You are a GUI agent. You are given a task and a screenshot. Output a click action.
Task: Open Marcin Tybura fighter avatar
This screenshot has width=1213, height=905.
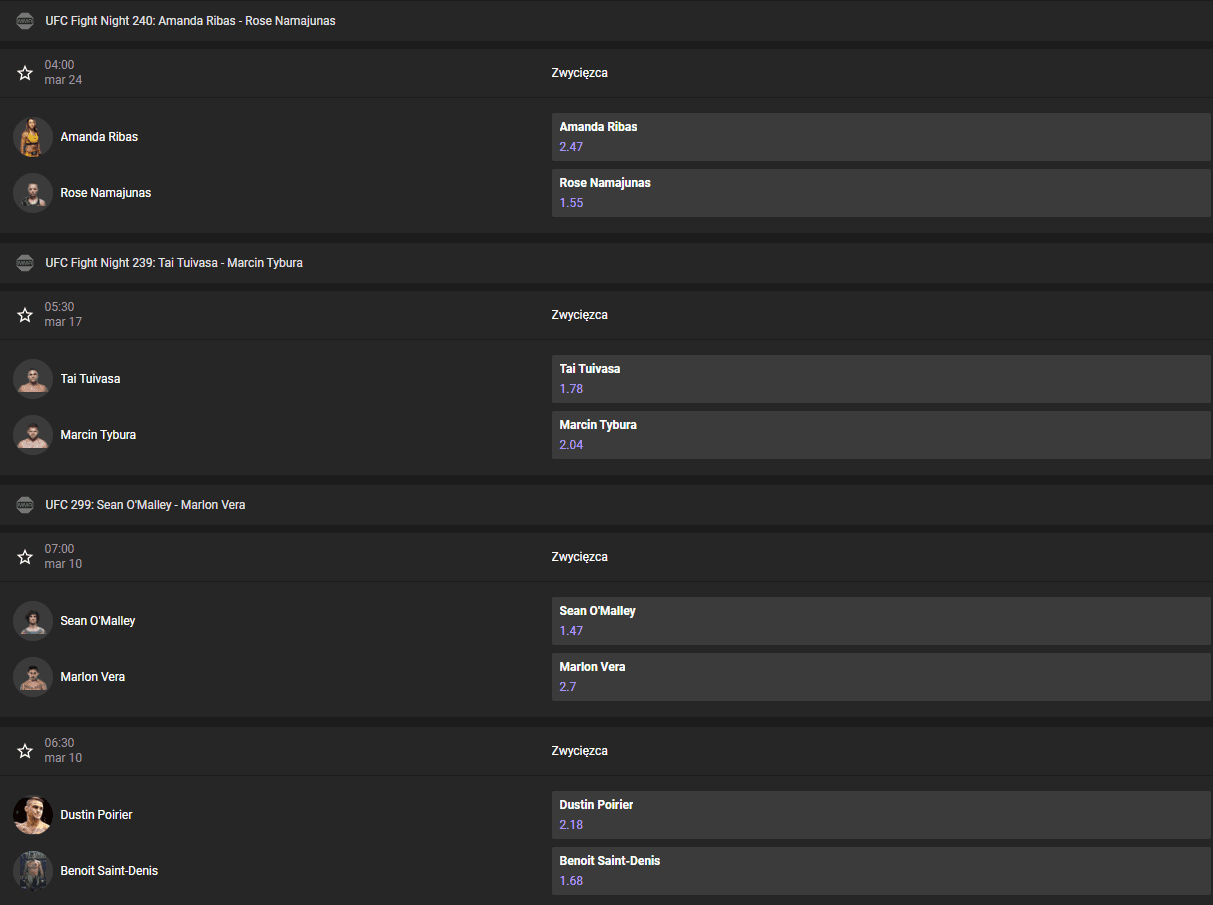point(33,435)
